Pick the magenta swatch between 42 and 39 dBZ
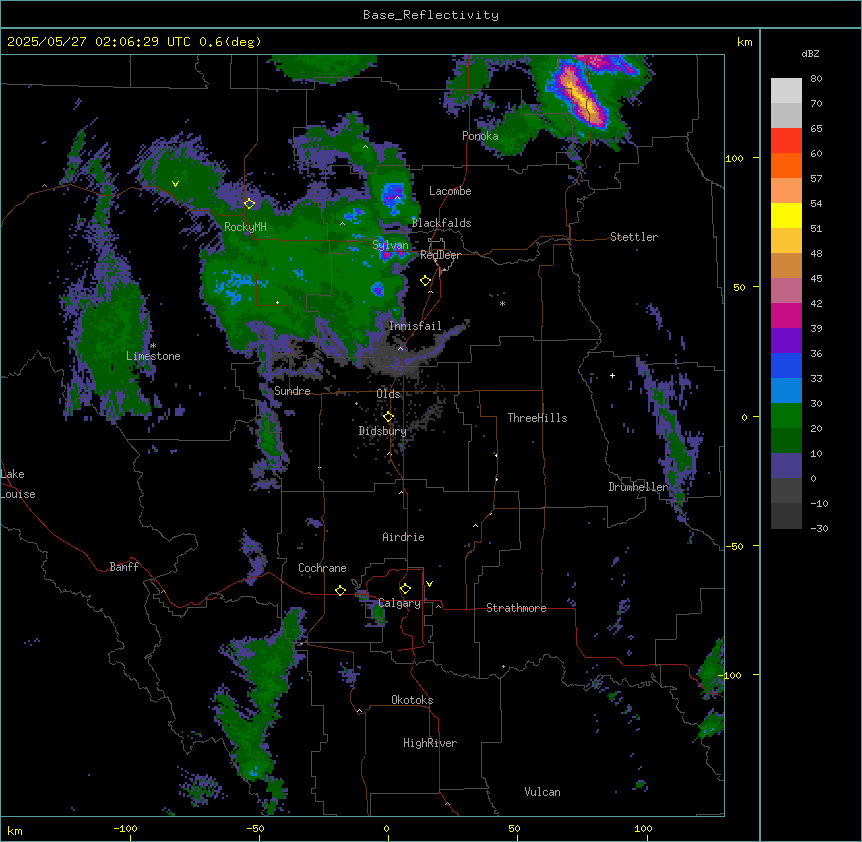The height and width of the screenshot is (842, 862). (x=786, y=315)
